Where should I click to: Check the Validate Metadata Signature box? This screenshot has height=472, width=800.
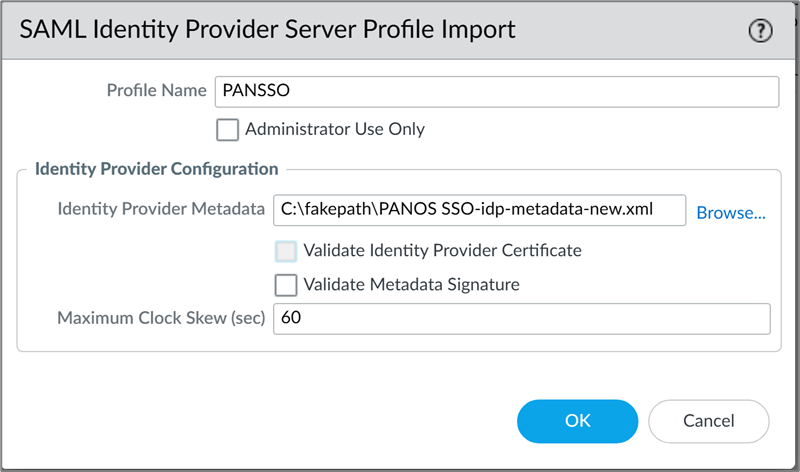click(x=286, y=285)
